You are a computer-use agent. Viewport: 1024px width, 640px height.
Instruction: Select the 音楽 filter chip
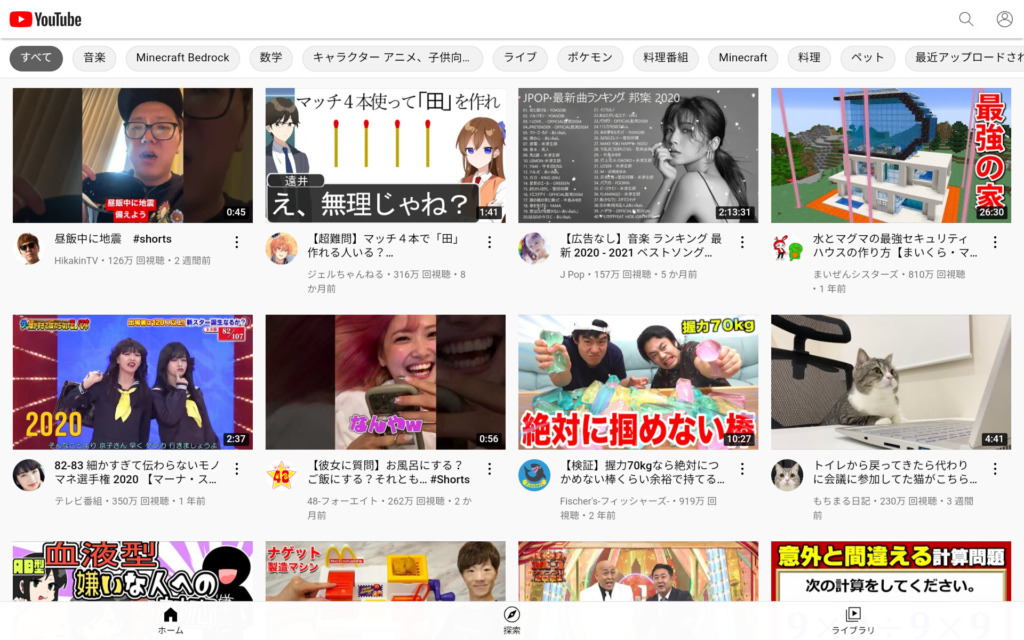click(x=94, y=57)
